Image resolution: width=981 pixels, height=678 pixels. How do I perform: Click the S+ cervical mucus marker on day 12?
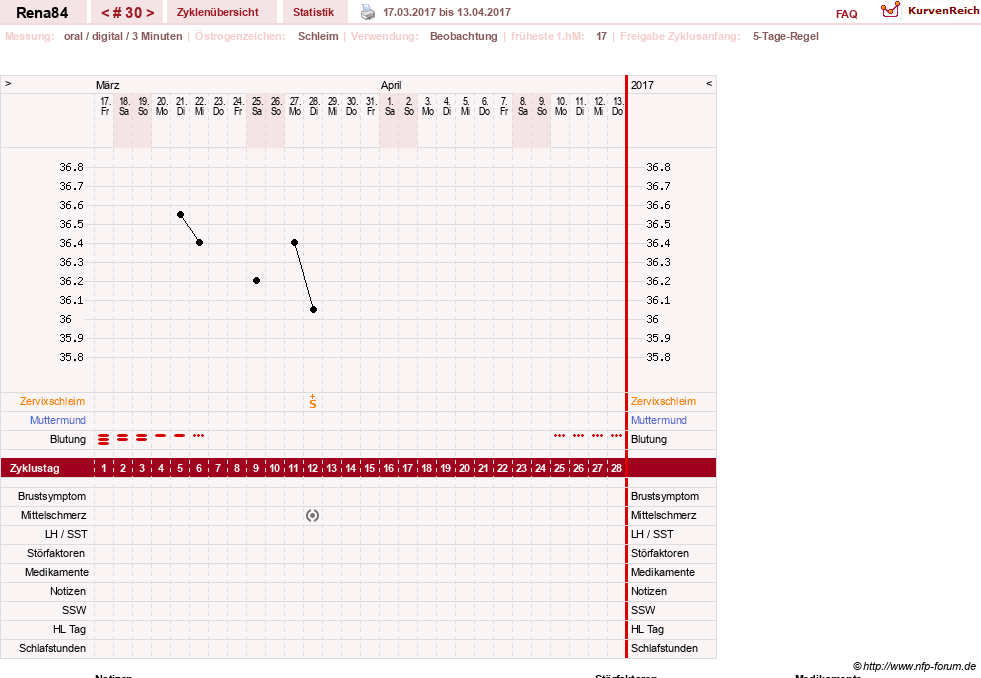click(x=313, y=402)
